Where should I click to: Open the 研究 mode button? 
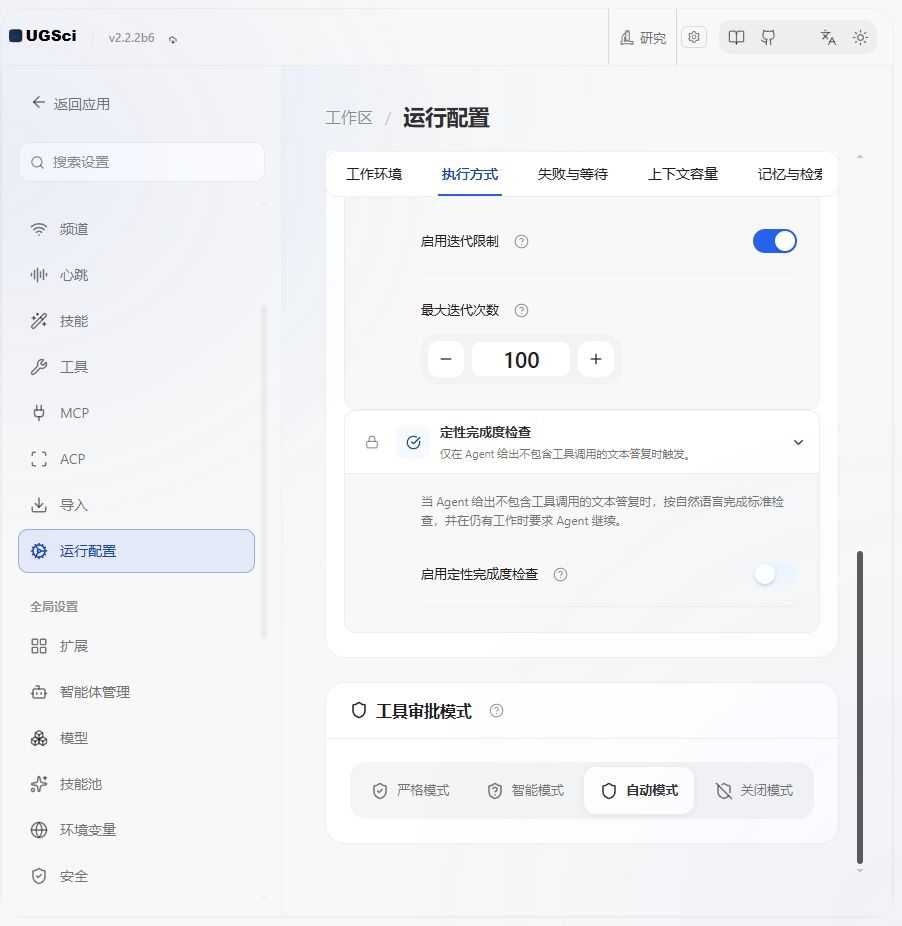click(643, 38)
